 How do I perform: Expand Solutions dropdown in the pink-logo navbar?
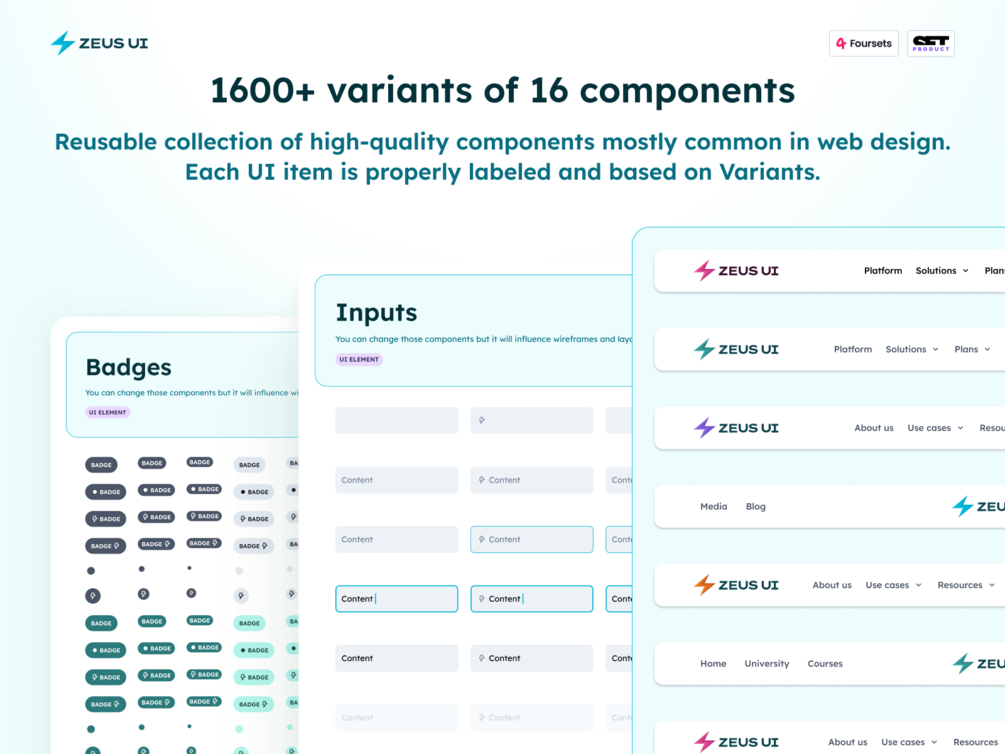pyautogui.click(x=942, y=271)
